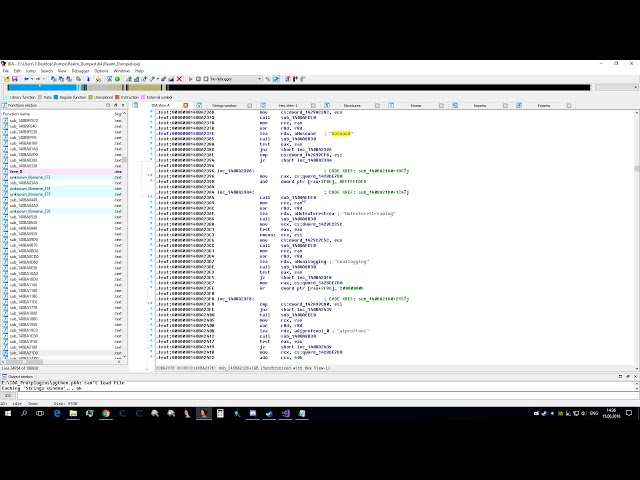Click the Library function legend color swatch
This screenshot has height=480, width=640.
(7, 97)
